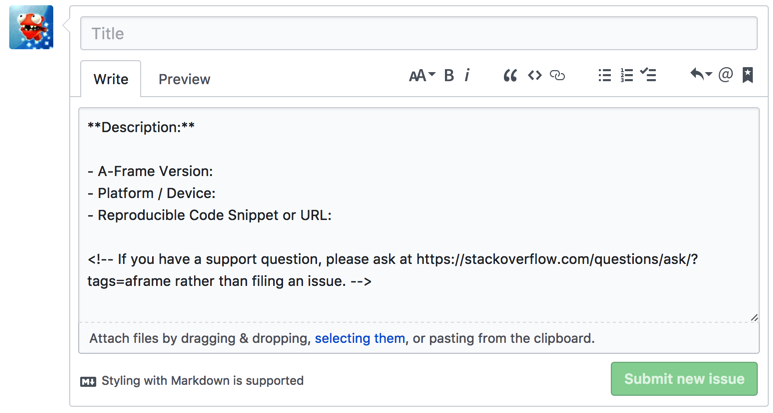The width and height of the screenshot is (773, 413).
Task: Click the '- A-Frame Version:' line
Action: click(x=150, y=171)
